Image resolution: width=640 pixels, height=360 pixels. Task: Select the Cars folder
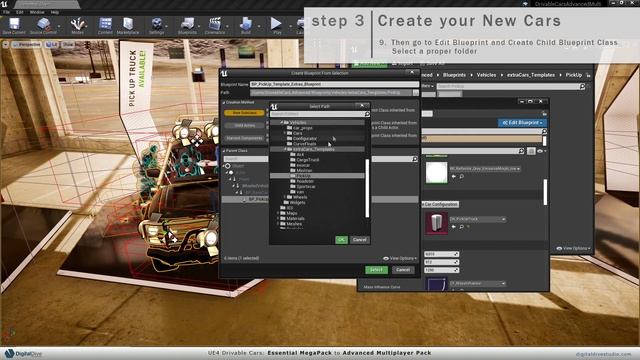click(x=298, y=133)
